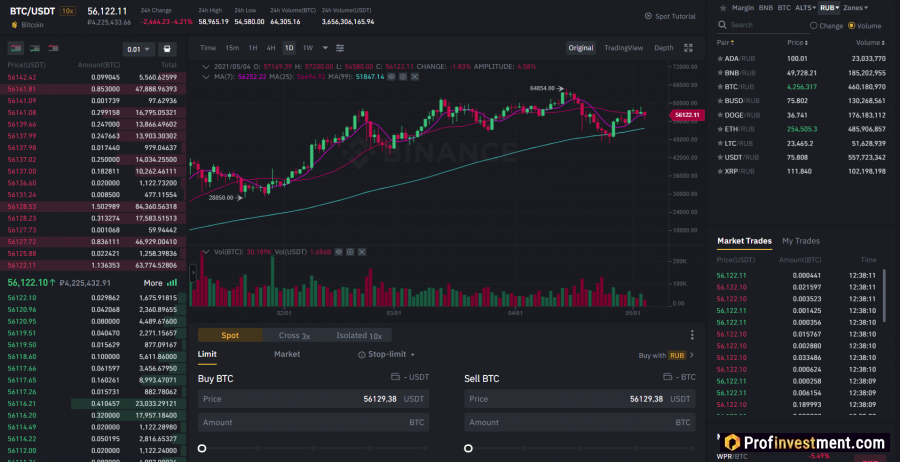Favorite the BTC/RUB pair star
Viewport: 900px width, 462px height.
click(x=720, y=87)
